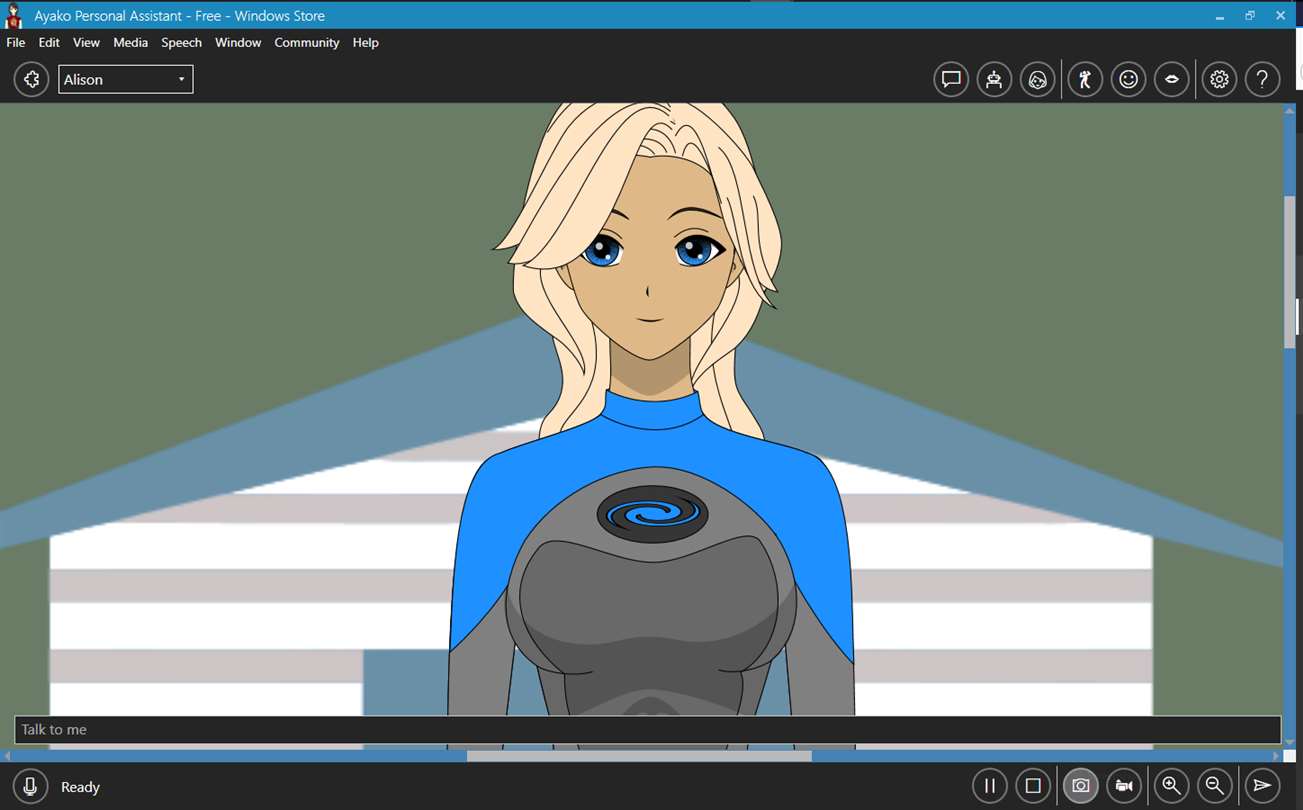
Task: Click the vertical scrollbar down arrow
Action: click(1290, 742)
